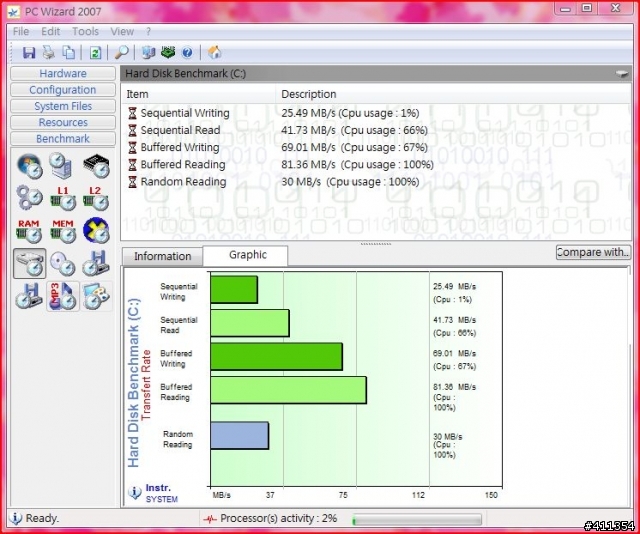Click the magnifying glass search toolbar icon
The width and height of the screenshot is (640, 534).
pyautogui.click(x=122, y=52)
